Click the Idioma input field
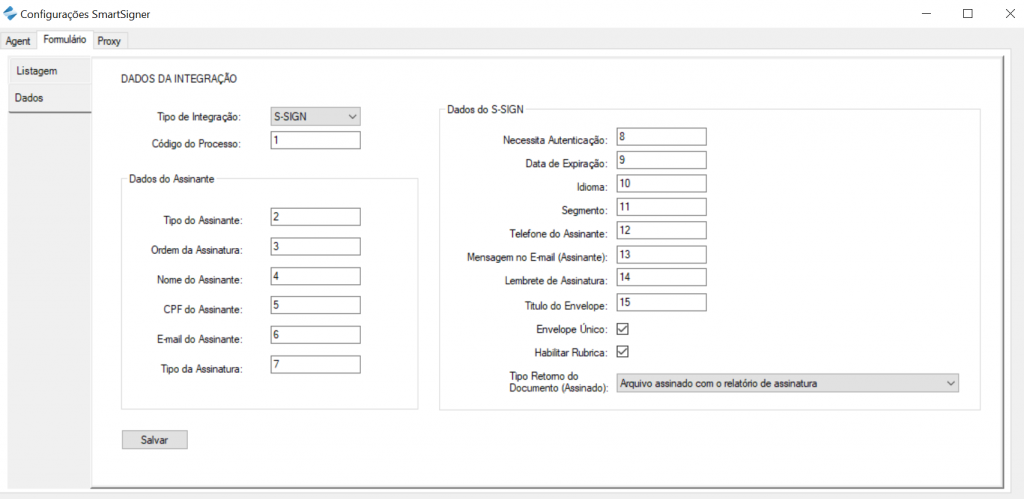This screenshot has width=1024, height=499. click(x=662, y=184)
